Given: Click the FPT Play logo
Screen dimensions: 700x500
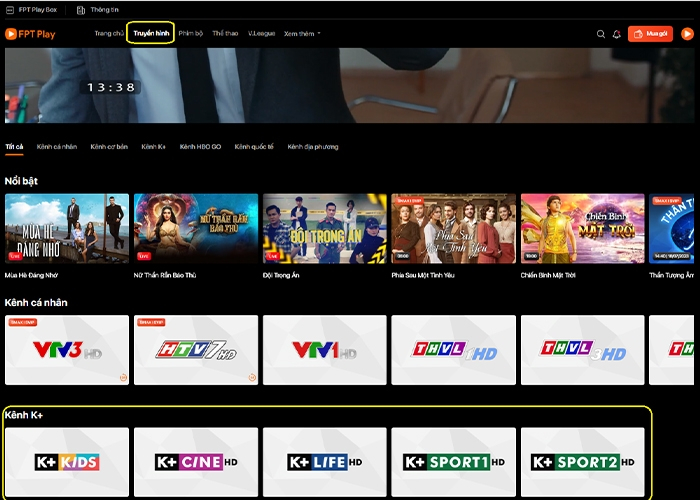Looking at the screenshot, I should point(30,34).
